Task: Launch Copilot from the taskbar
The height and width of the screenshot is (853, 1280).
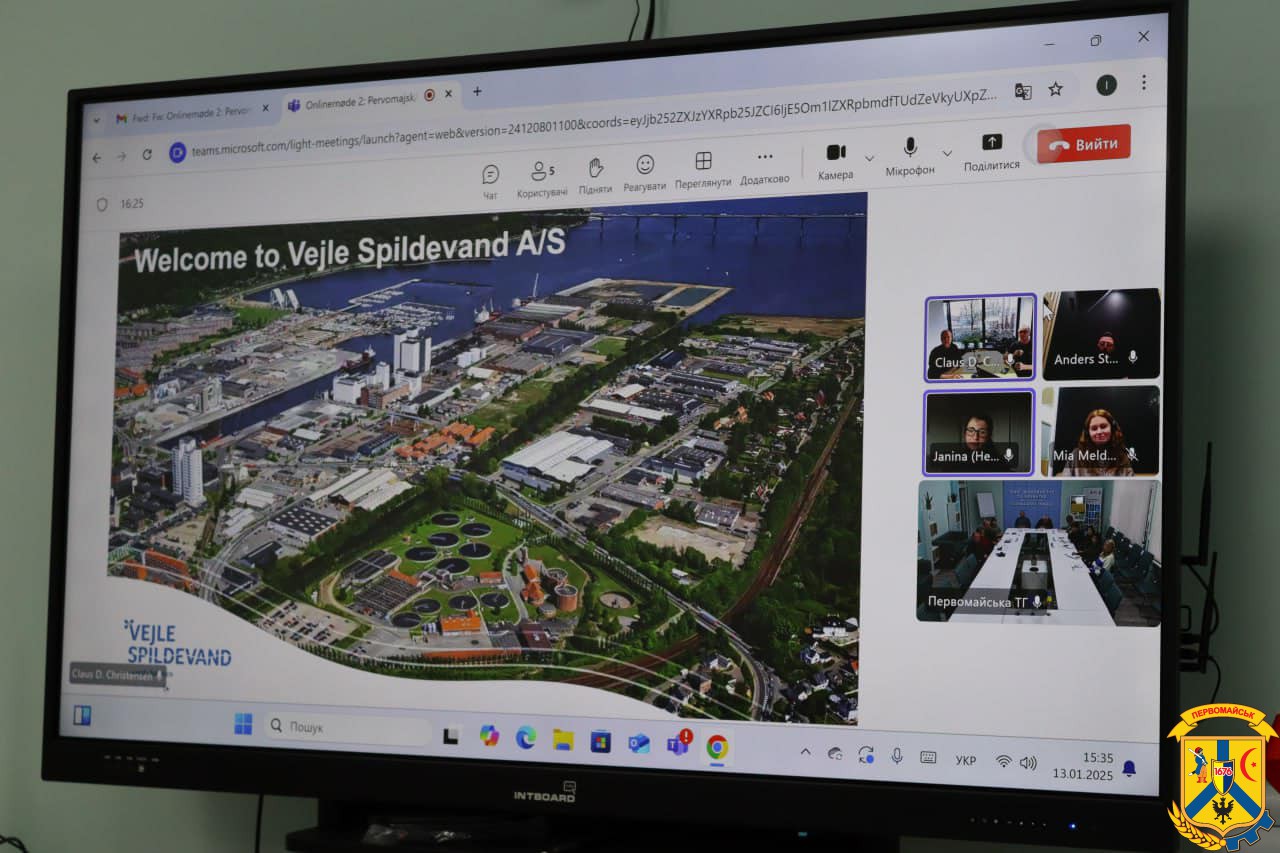Action: pos(489,736)
